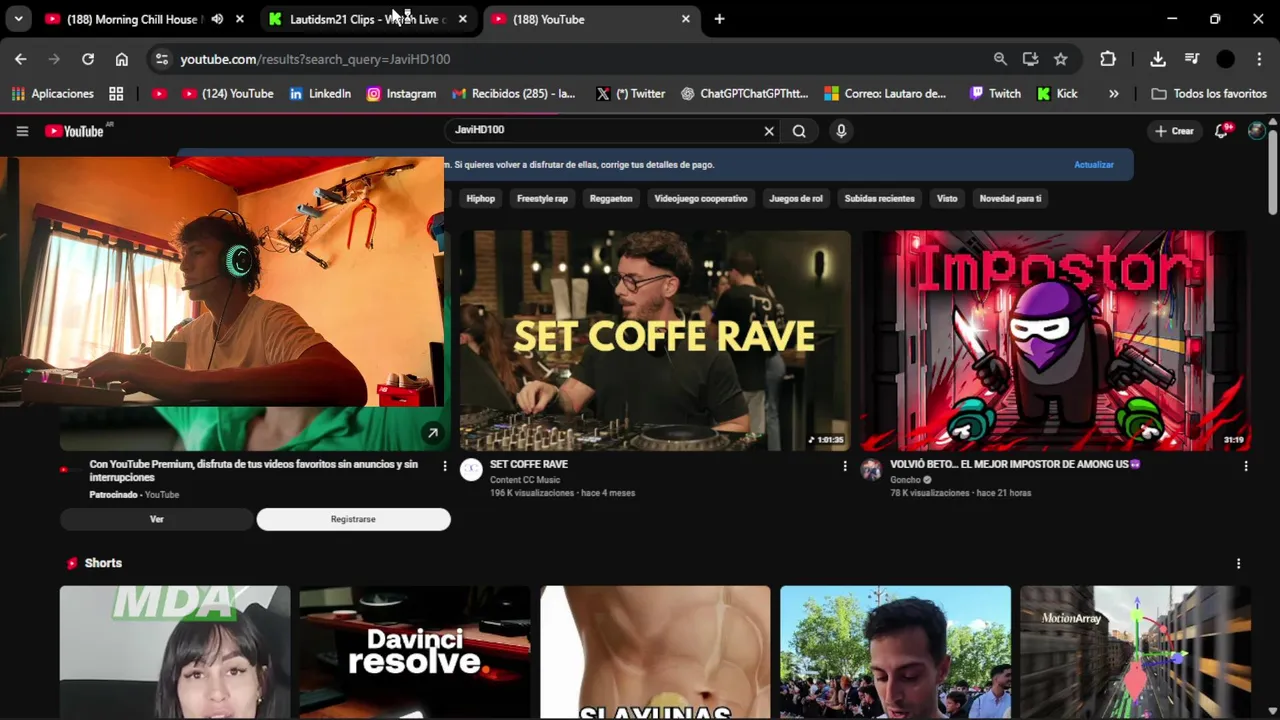The image size is (1280, 720).
Task: Open Content CC Music channel avatar
Action: click(x=471, y=470)
